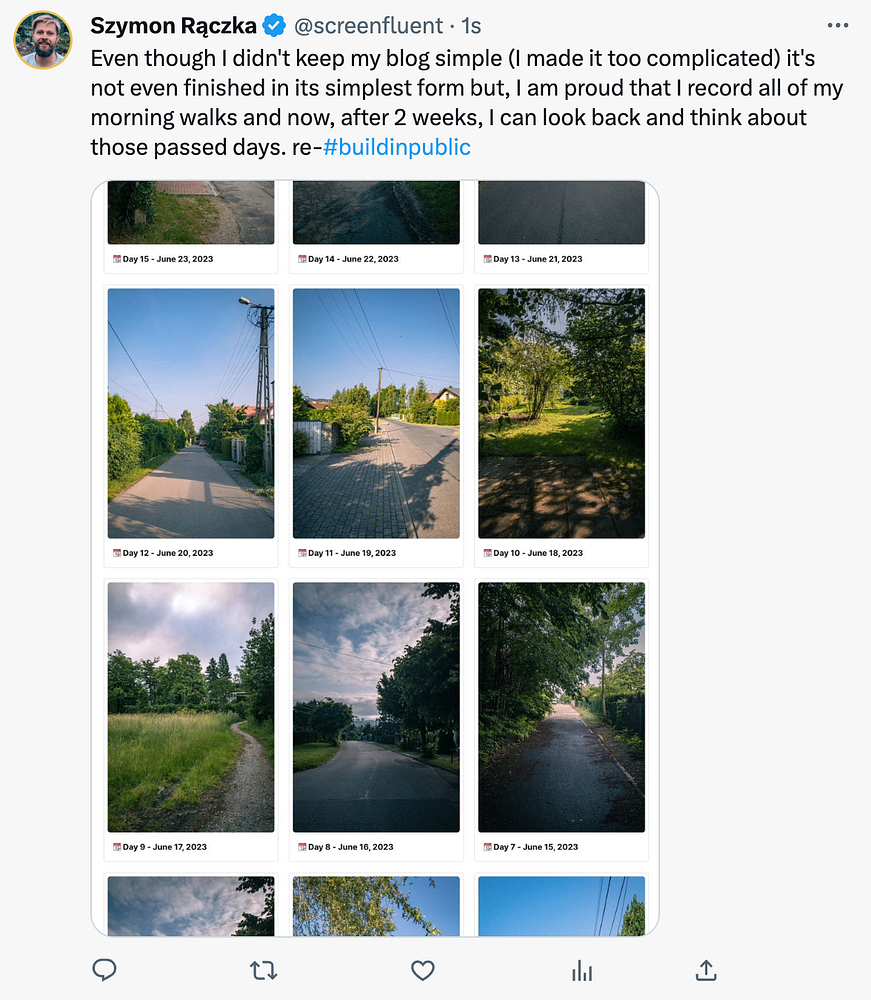Open Day 9 grassy dirt path photo
The height and width of the screenshot is (1000, 871).
tap(191, 707)
